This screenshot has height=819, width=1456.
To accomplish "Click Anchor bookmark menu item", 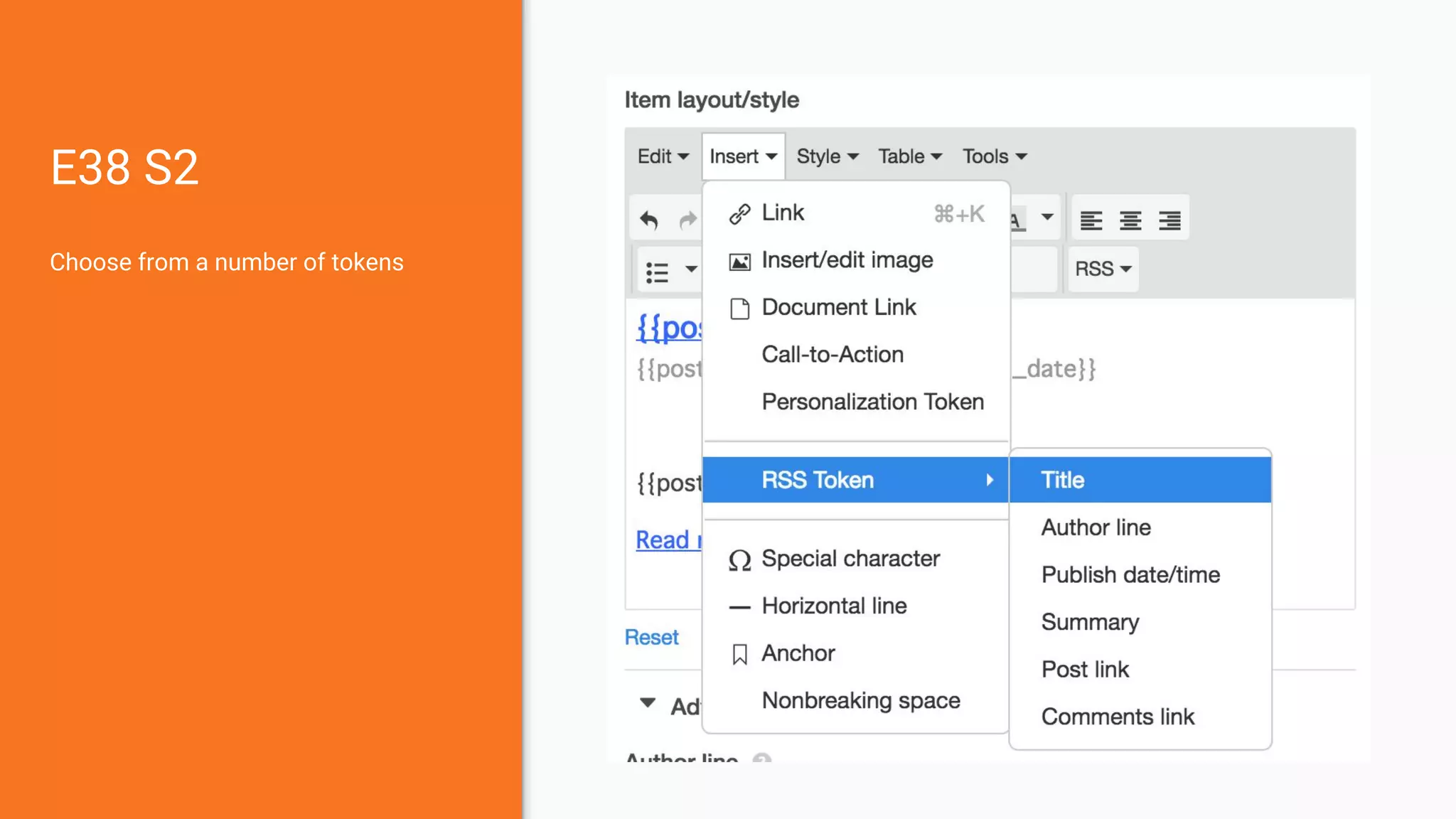I will [798, 653].
